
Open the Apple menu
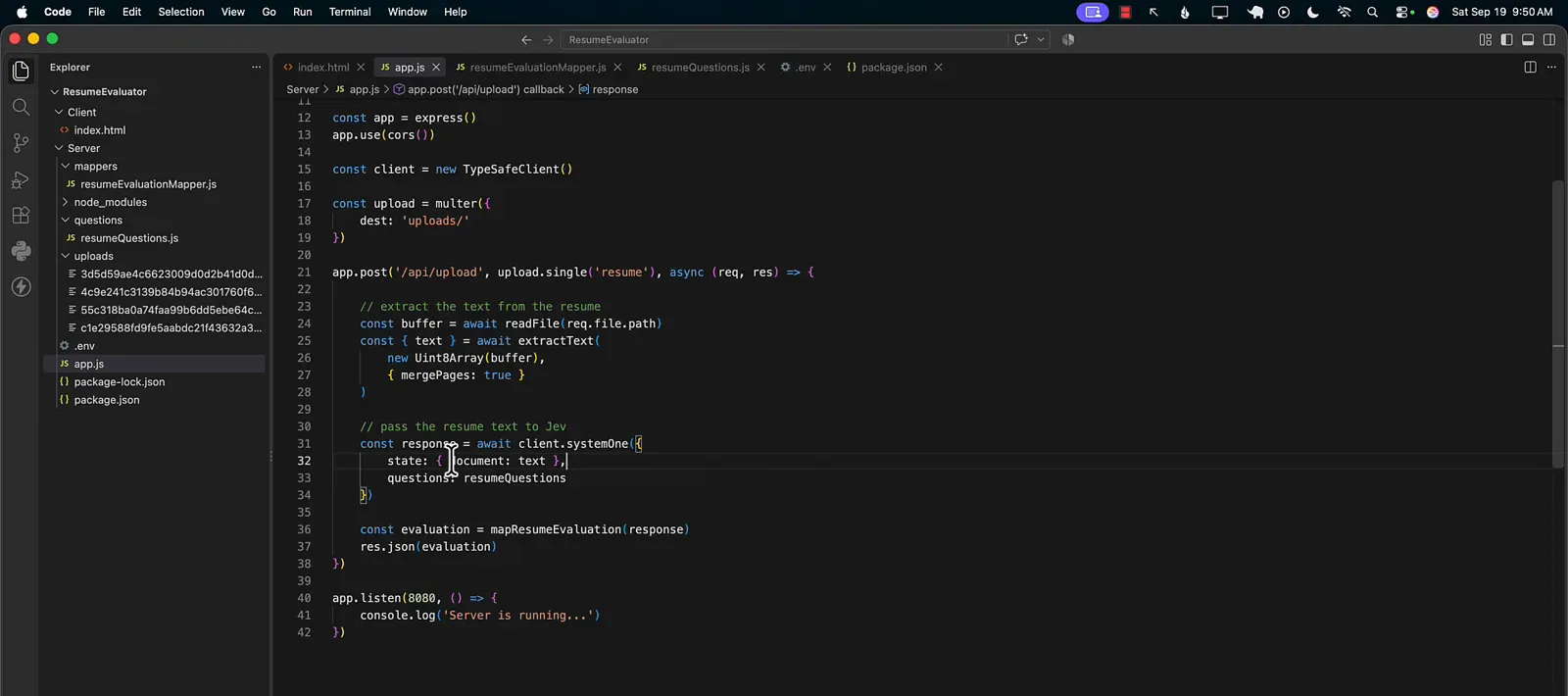pos(22,12)
